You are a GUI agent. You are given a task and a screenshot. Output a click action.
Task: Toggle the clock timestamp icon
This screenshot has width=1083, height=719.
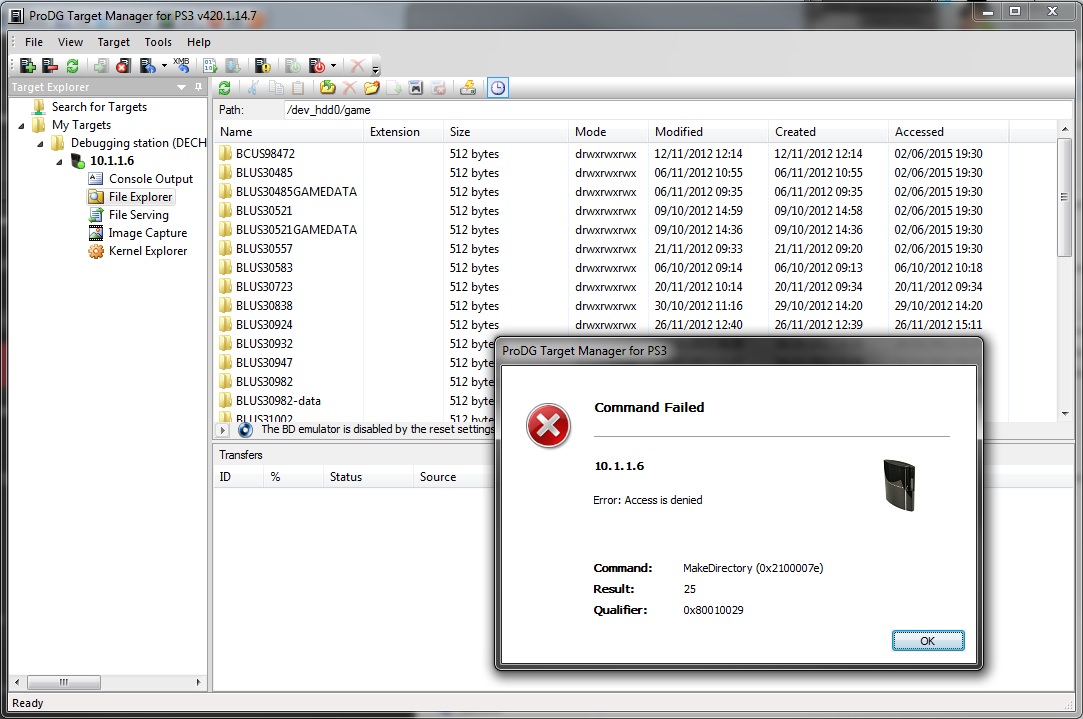[498, 88]
